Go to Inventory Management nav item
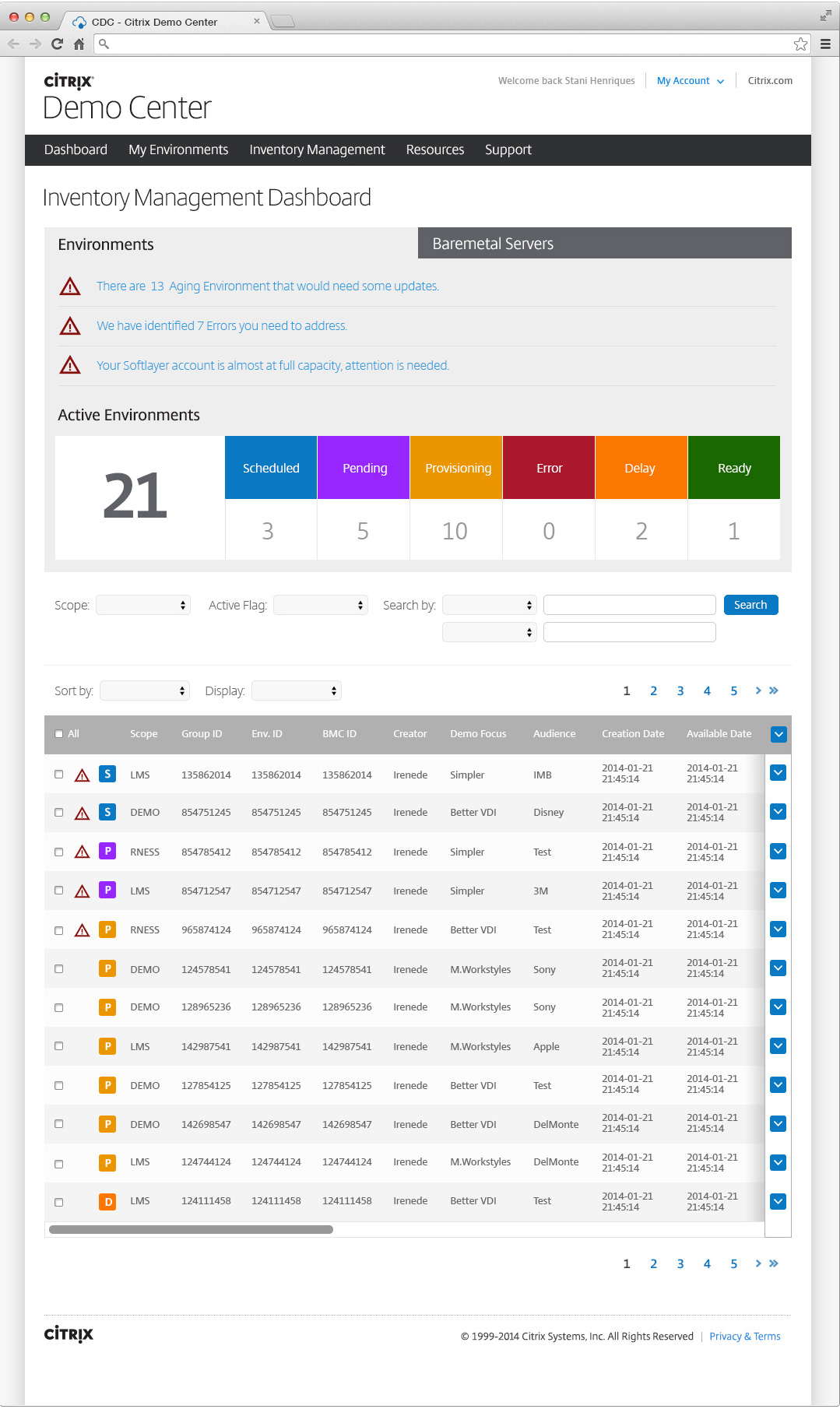This screenshot has height=1409, width=840. point(317,149)
